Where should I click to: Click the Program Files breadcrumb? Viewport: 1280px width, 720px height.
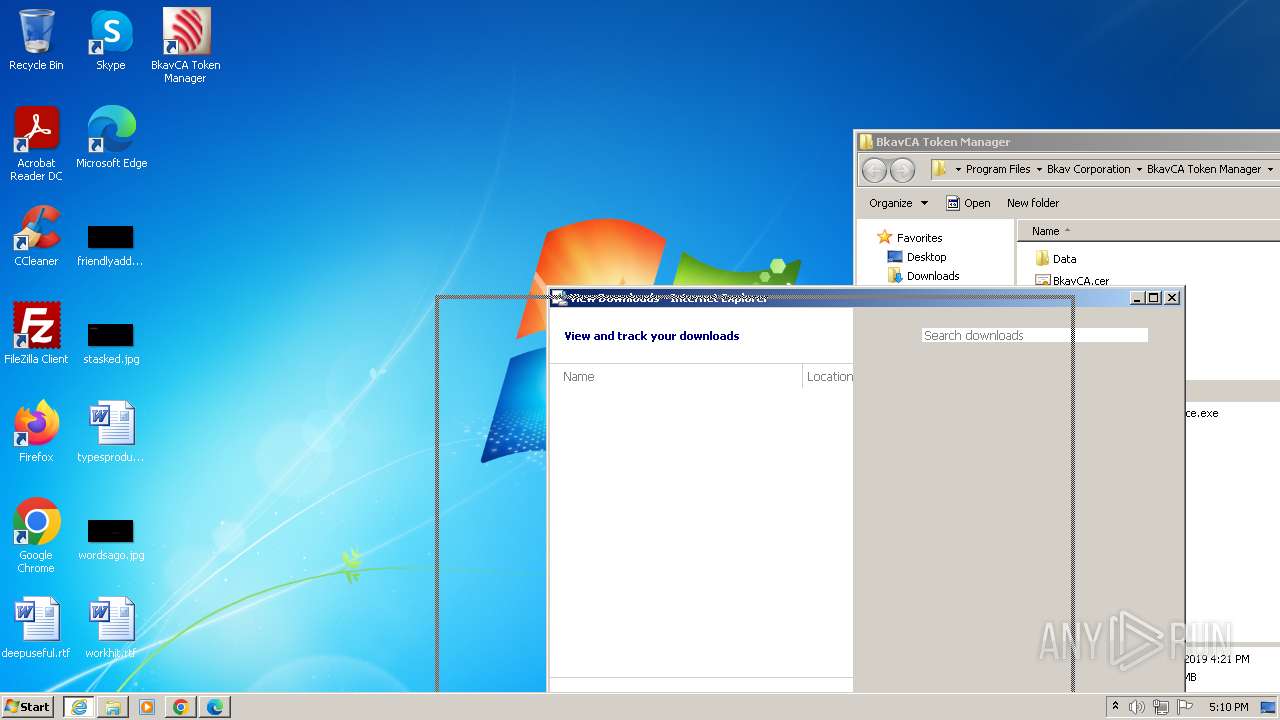998,170
